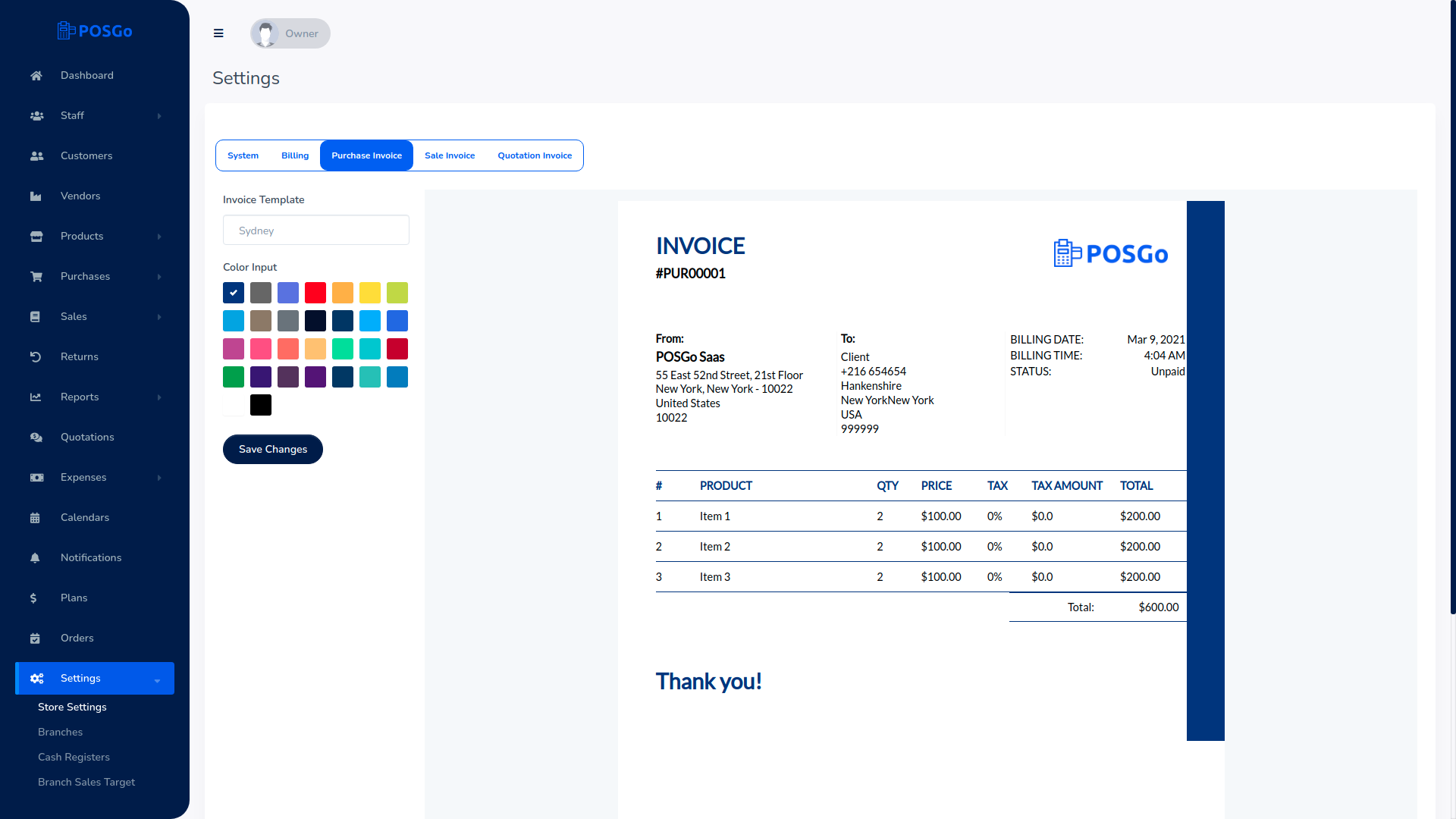Screen dimensions: 1456x819
Task: Switch to the Quotation Invoice tab
Action: 534,155
